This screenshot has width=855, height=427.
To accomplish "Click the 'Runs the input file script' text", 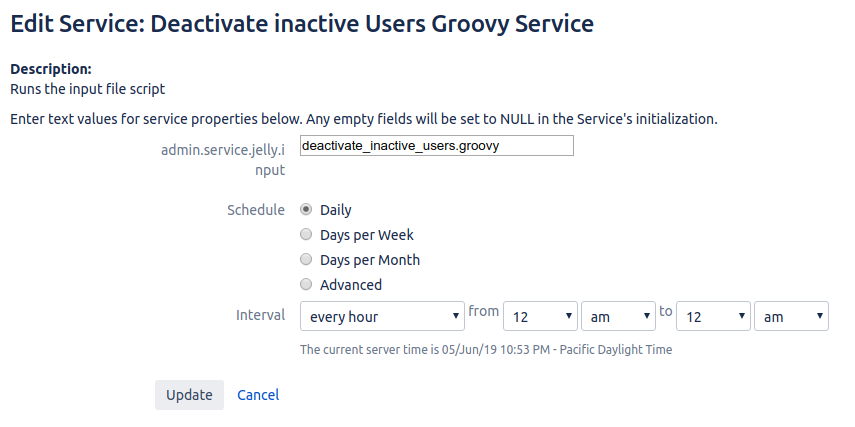I will coord(87,89).
